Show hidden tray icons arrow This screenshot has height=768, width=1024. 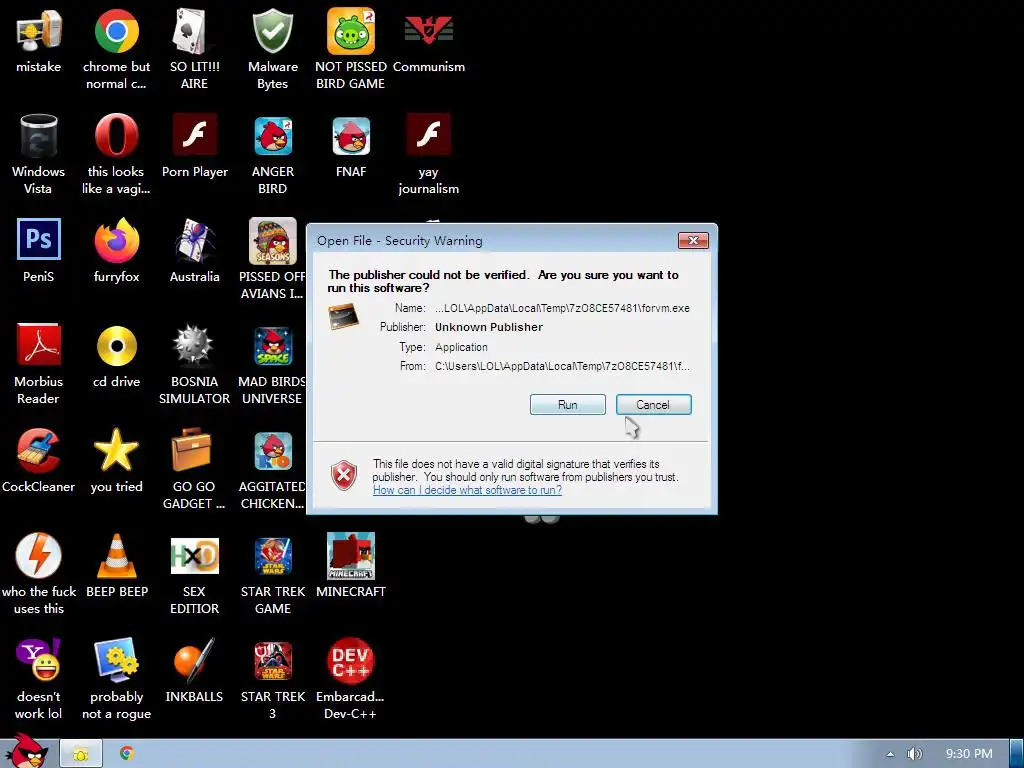(x=889, y=754)
